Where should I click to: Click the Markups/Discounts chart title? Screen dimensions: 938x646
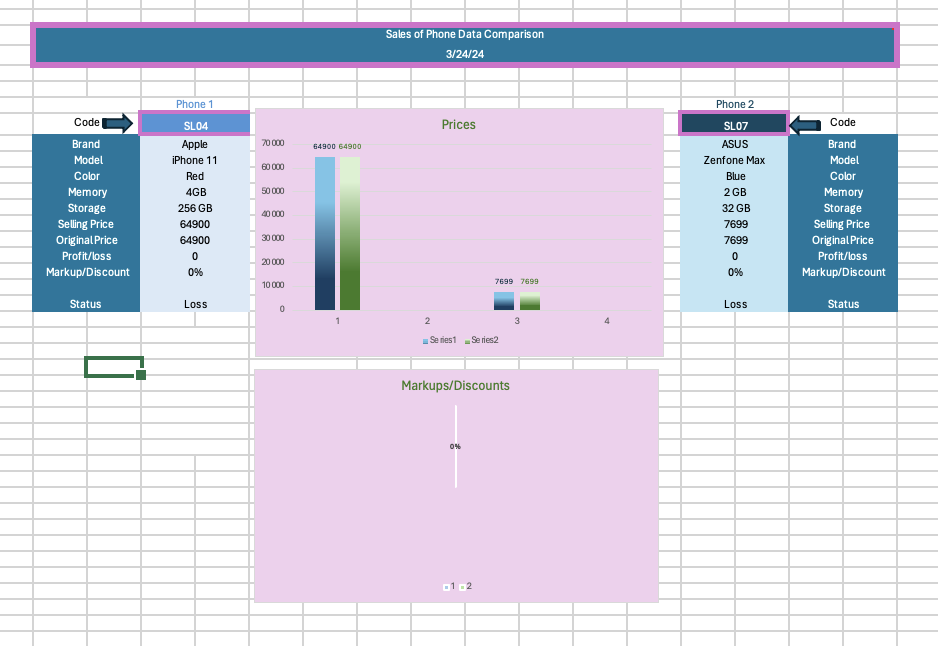(455, 385)
